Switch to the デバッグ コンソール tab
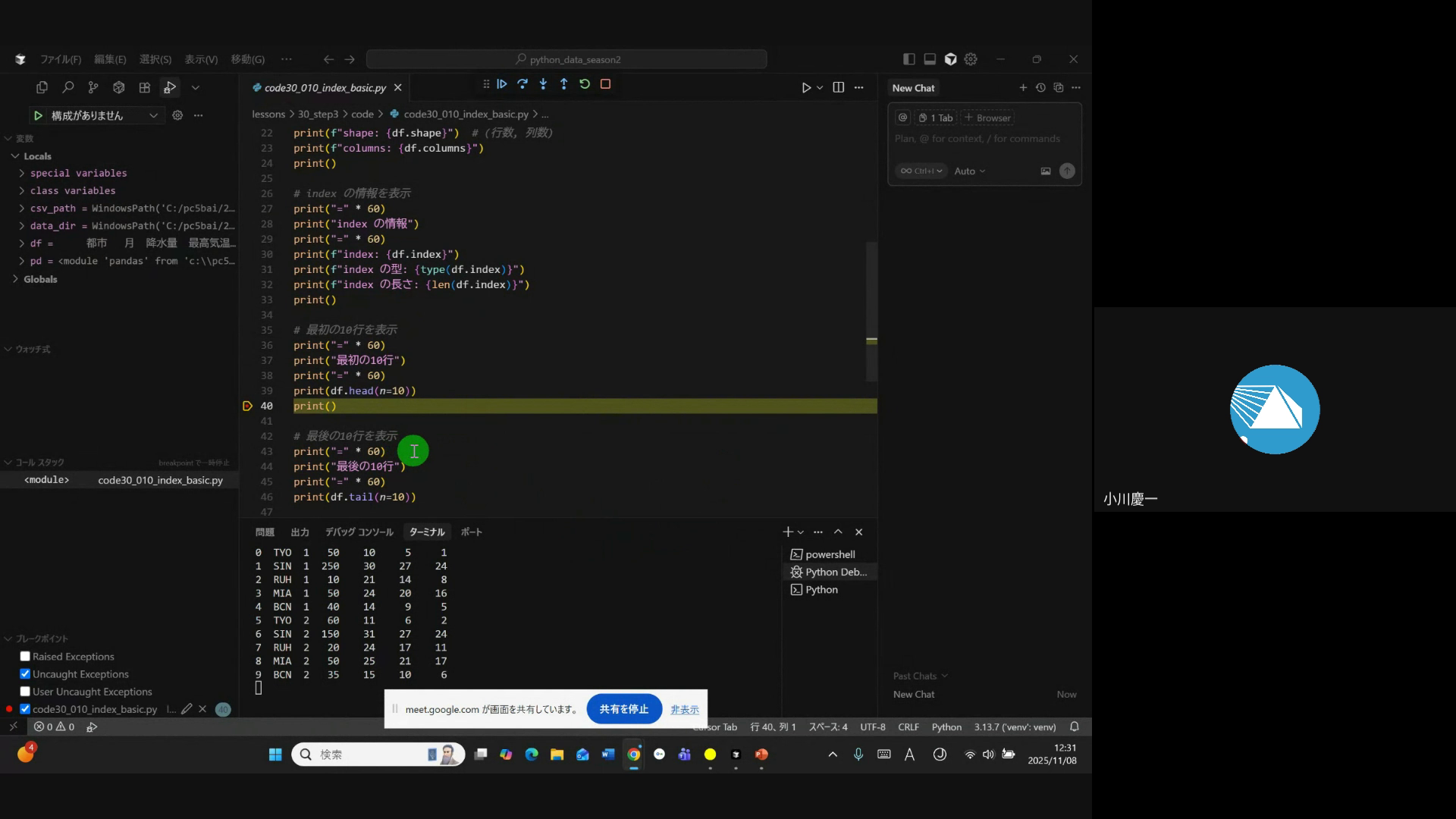 359,532
